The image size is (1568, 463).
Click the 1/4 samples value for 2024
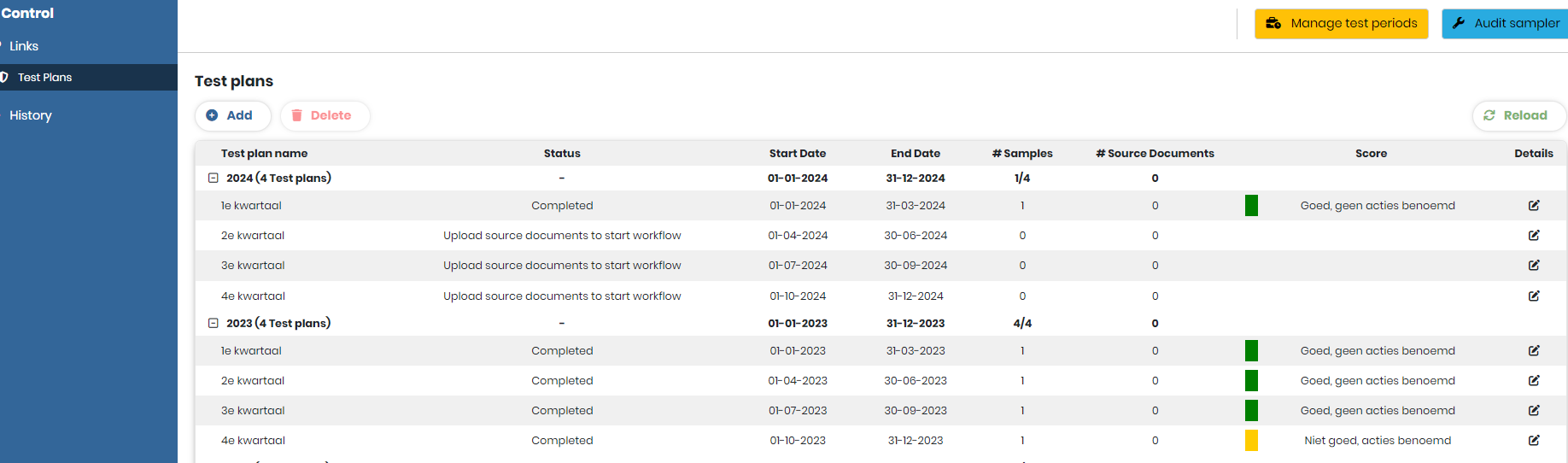pos(1022,178)
